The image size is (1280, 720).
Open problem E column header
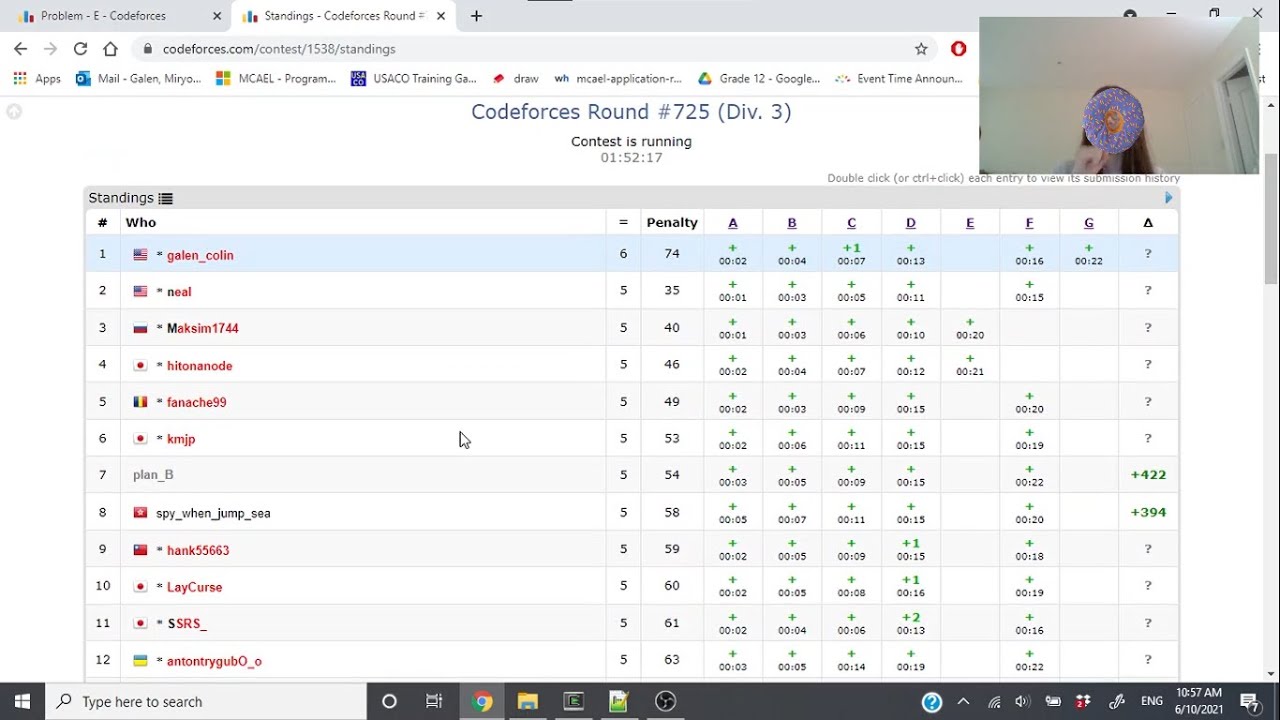coord(970,222)
